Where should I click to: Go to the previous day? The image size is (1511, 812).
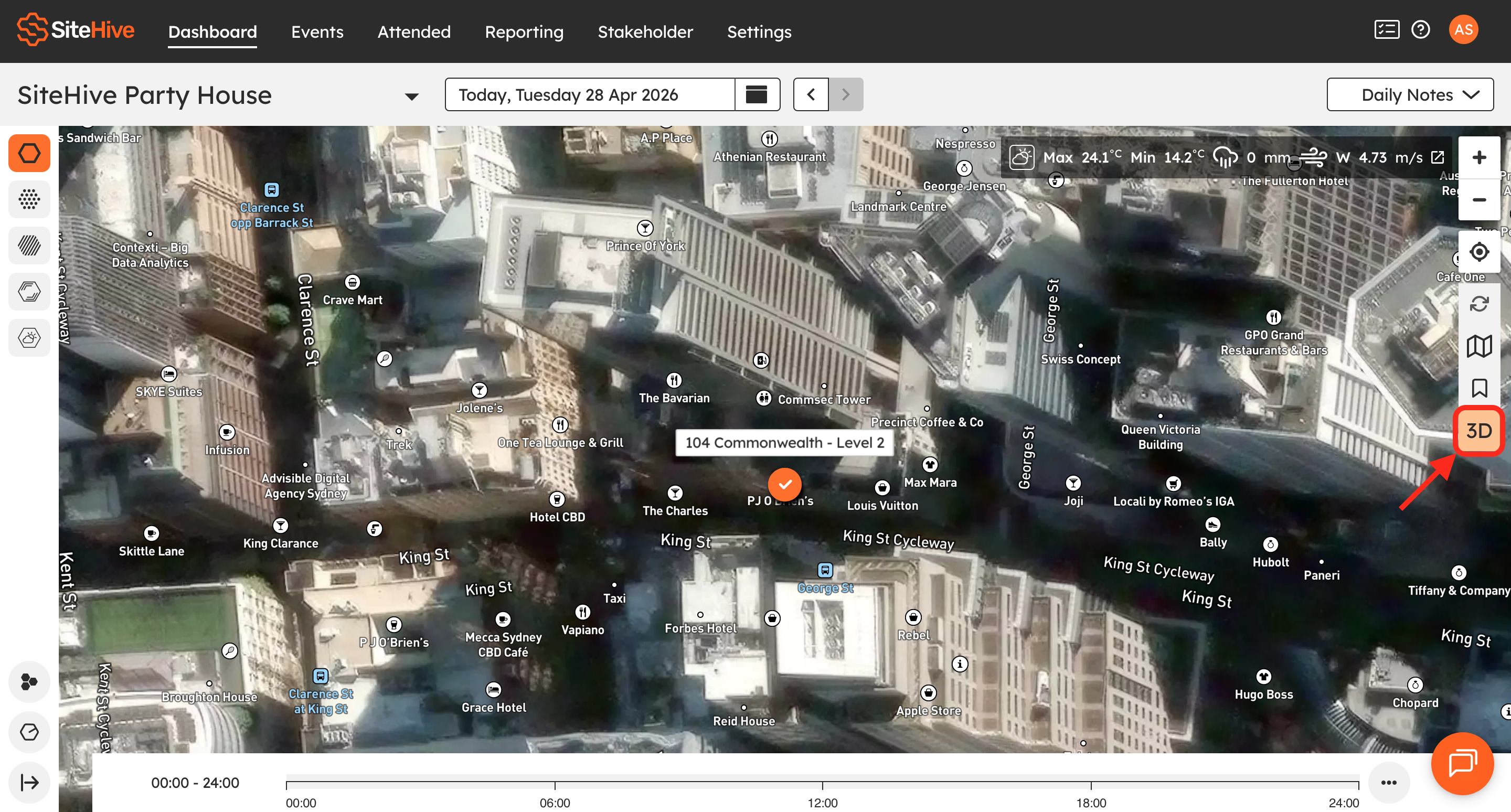[811, 94]
